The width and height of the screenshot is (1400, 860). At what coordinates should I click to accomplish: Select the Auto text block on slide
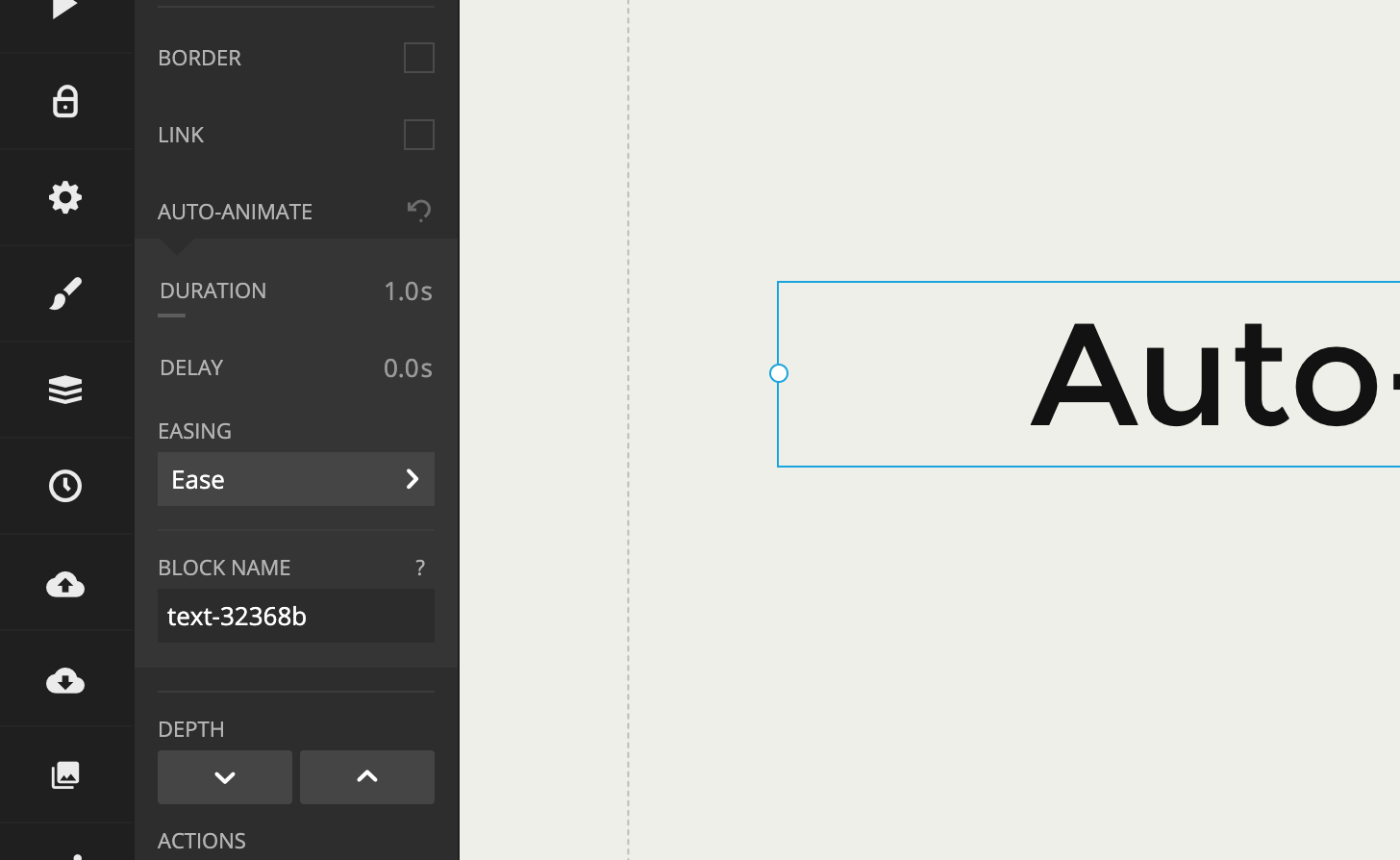(1088, 374)
